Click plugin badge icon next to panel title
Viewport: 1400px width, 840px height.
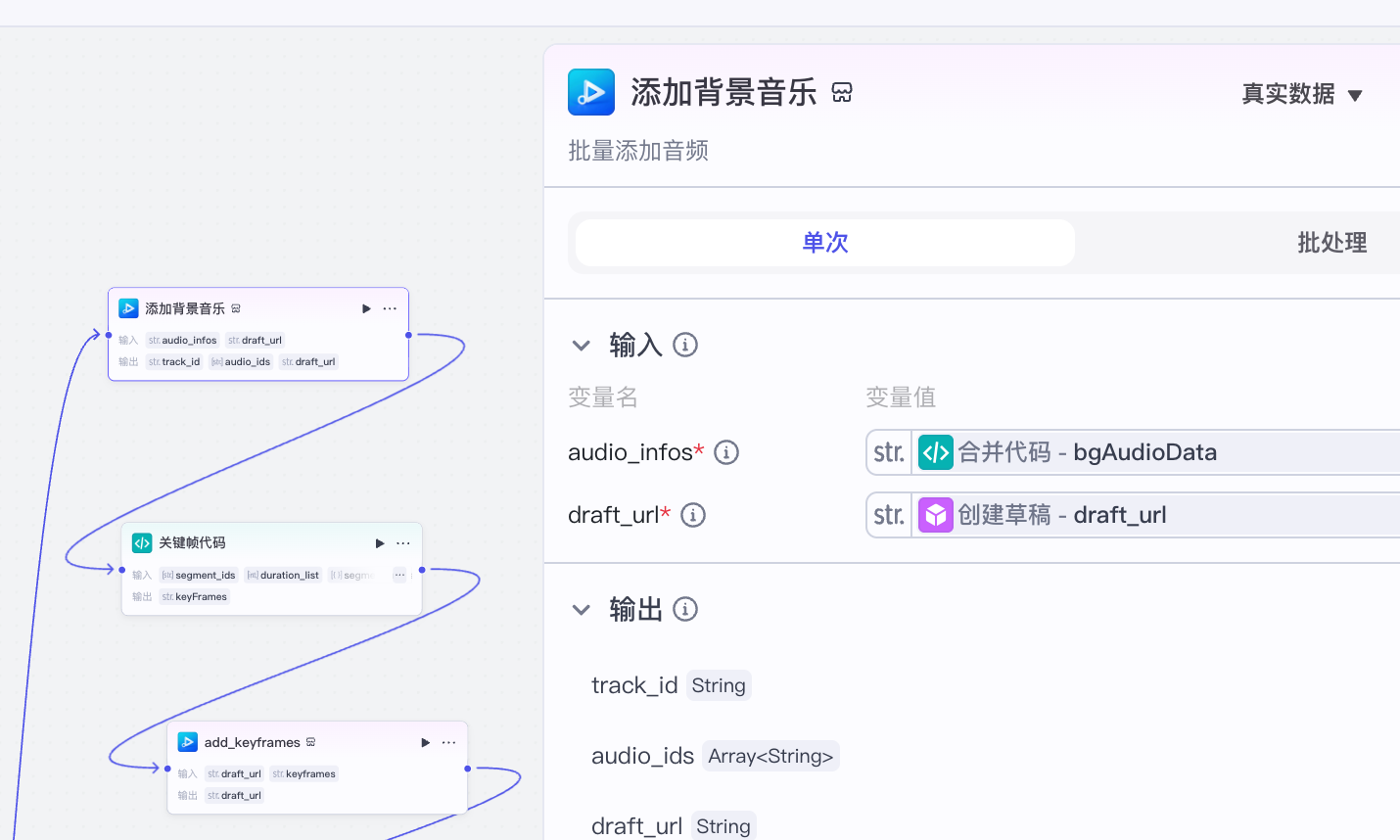point(842,93)
